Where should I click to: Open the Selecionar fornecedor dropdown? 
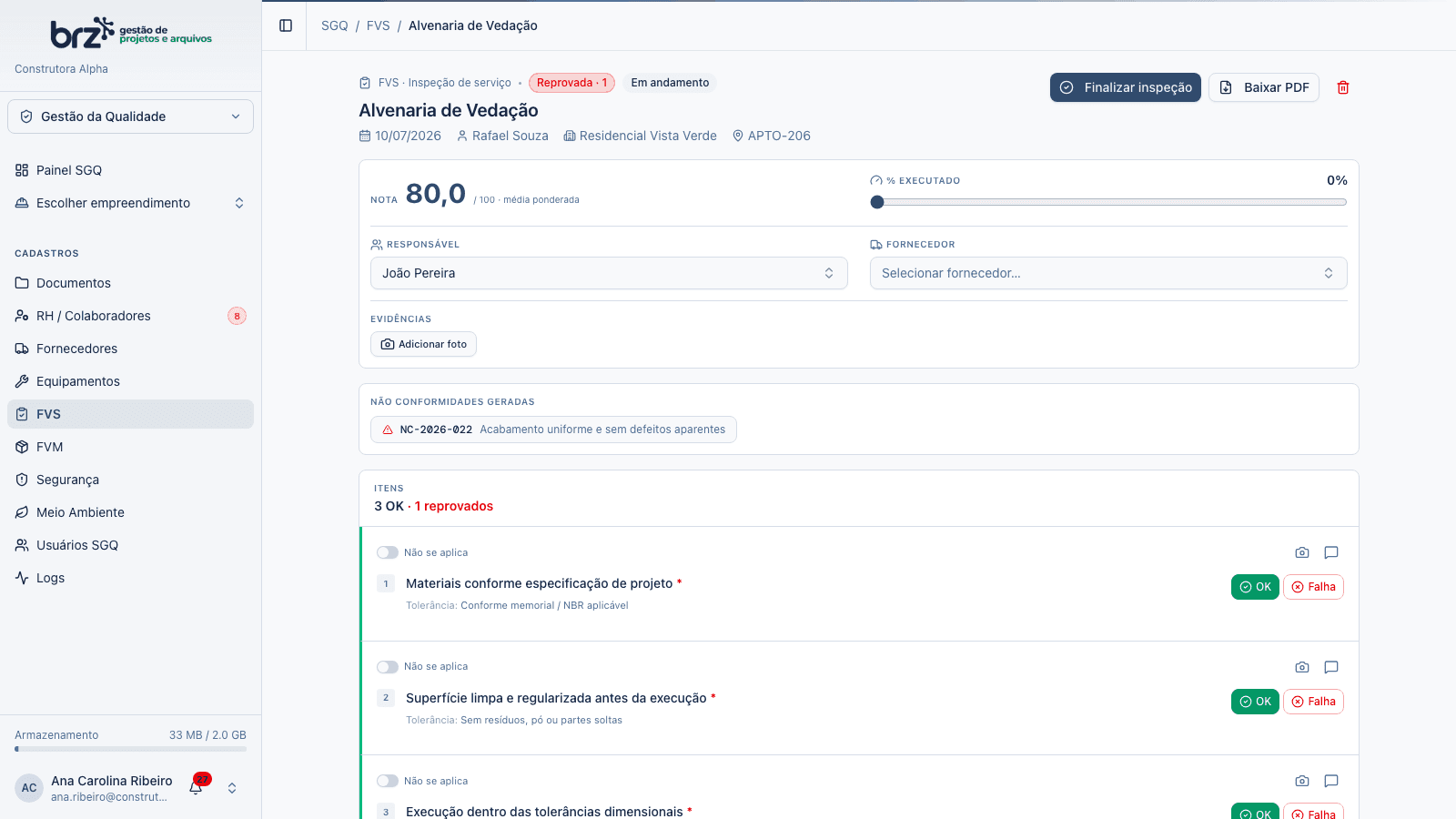pos(1108,273)
